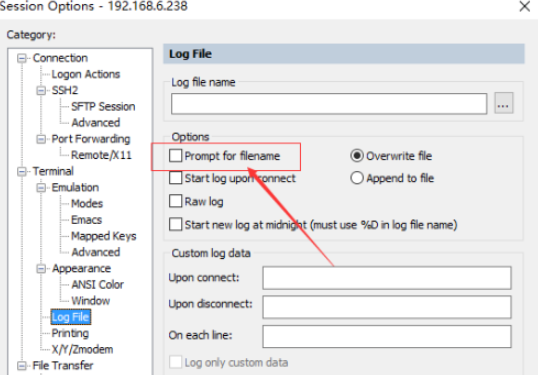Open Port Forwarding category
538x375 pixels.
[x=91, y=139]
